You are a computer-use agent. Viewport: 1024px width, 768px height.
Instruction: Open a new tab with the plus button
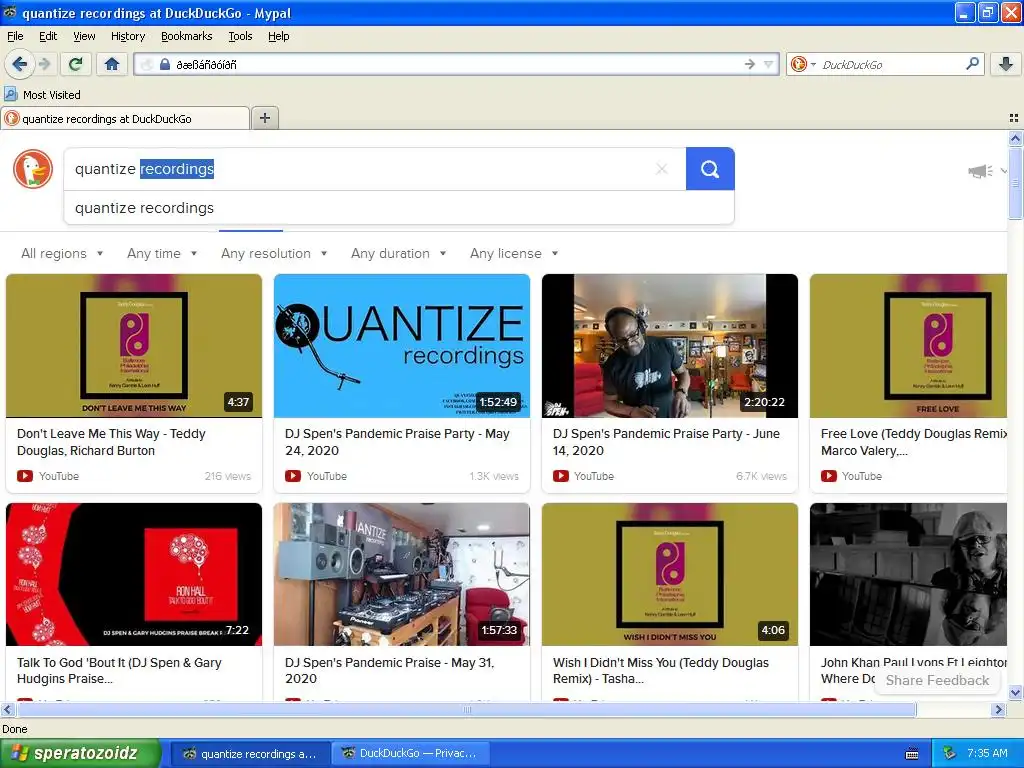264,118
